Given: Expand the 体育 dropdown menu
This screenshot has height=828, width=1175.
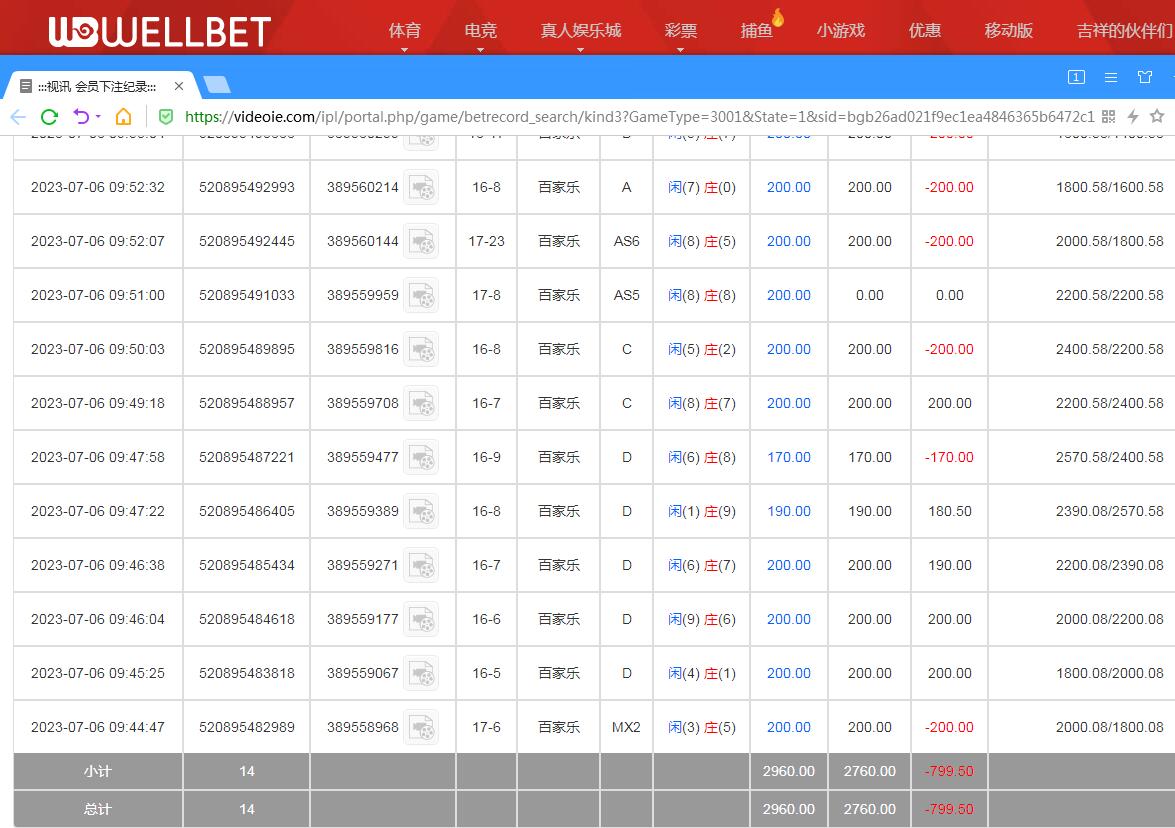Looking at the screenshot, I should point(405,49).
